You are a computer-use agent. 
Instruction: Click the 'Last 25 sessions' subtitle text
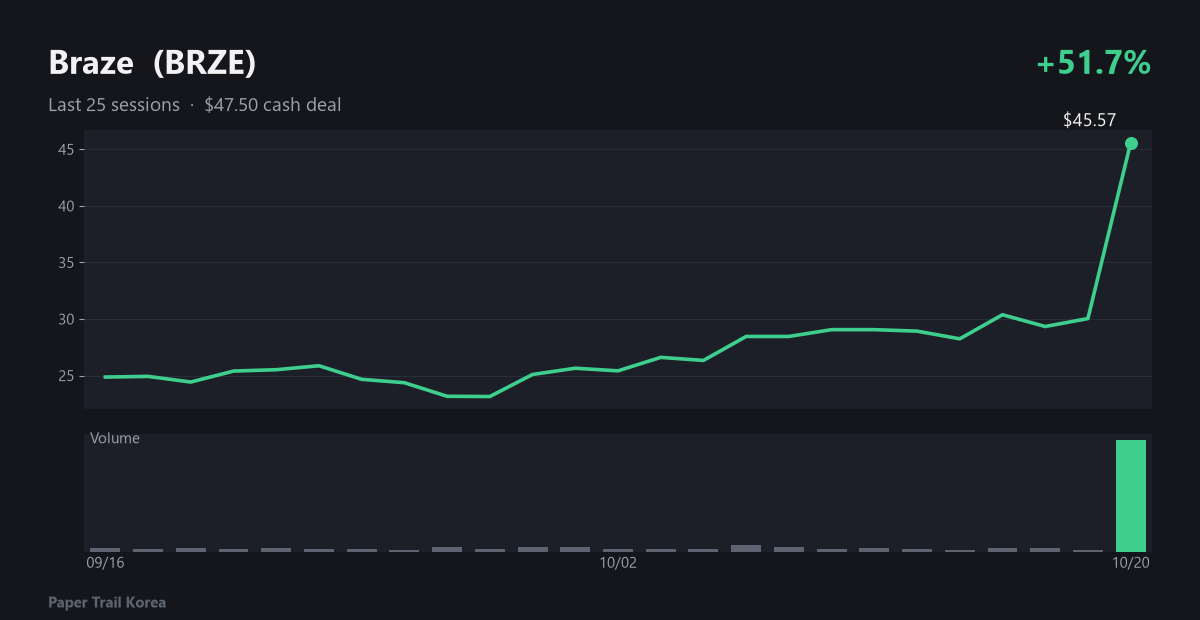click(x=114, y=104)
